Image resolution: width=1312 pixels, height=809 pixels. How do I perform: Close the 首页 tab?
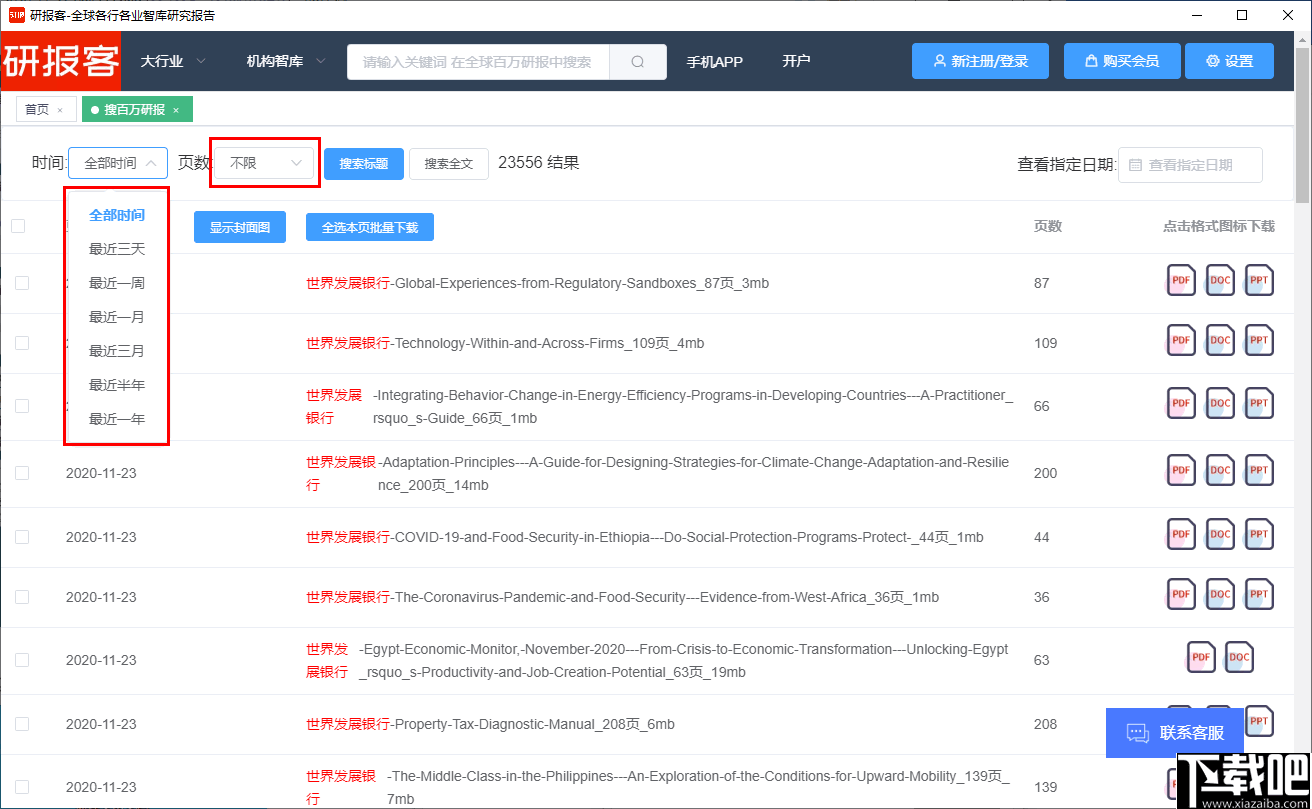(60, 110)
